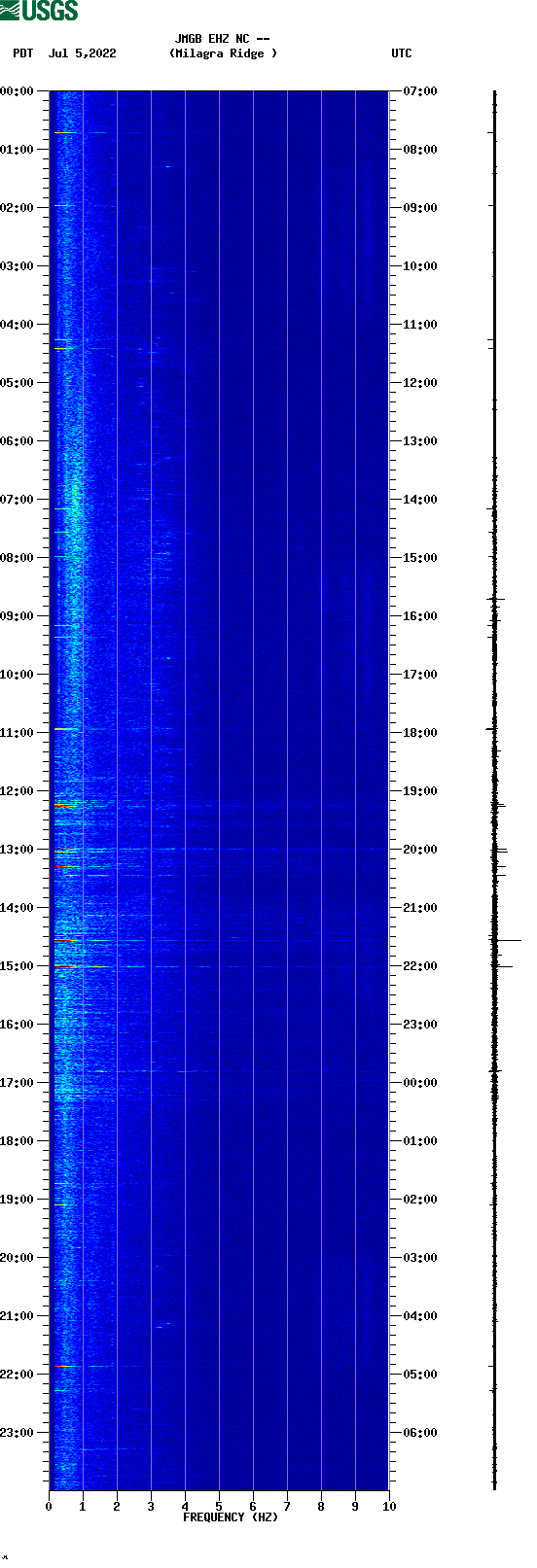Click the 16:00 PDT time label
This screenshot has height=1568, width=537.
click(x=18, y=1025)
